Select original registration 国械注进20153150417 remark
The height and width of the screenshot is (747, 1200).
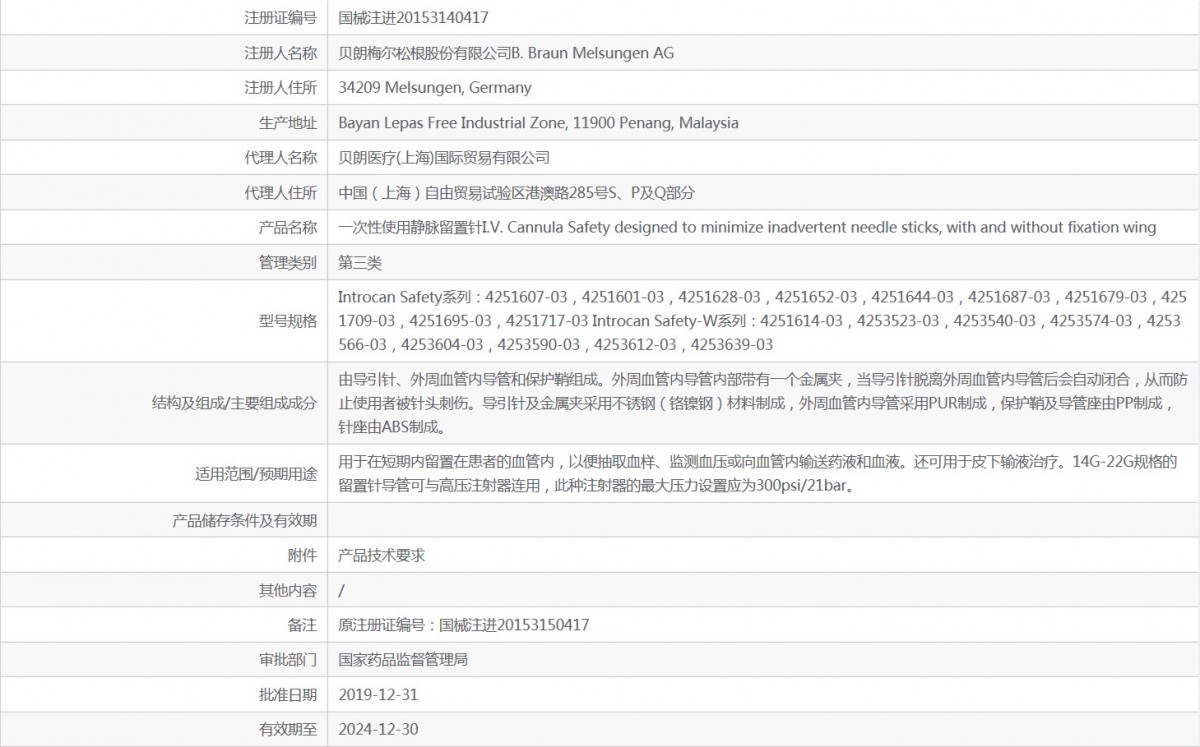tap(463, 625)
